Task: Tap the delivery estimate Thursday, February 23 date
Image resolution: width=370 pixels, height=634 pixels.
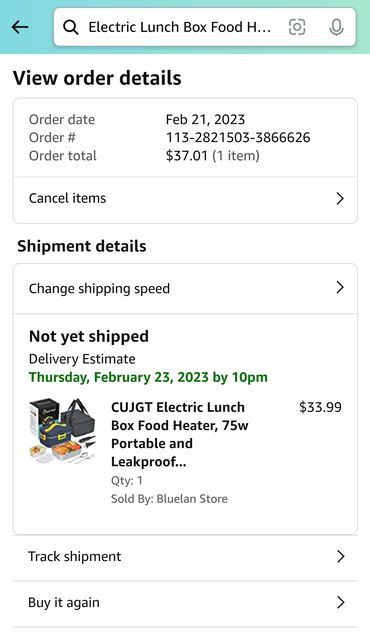Action: 148,377
